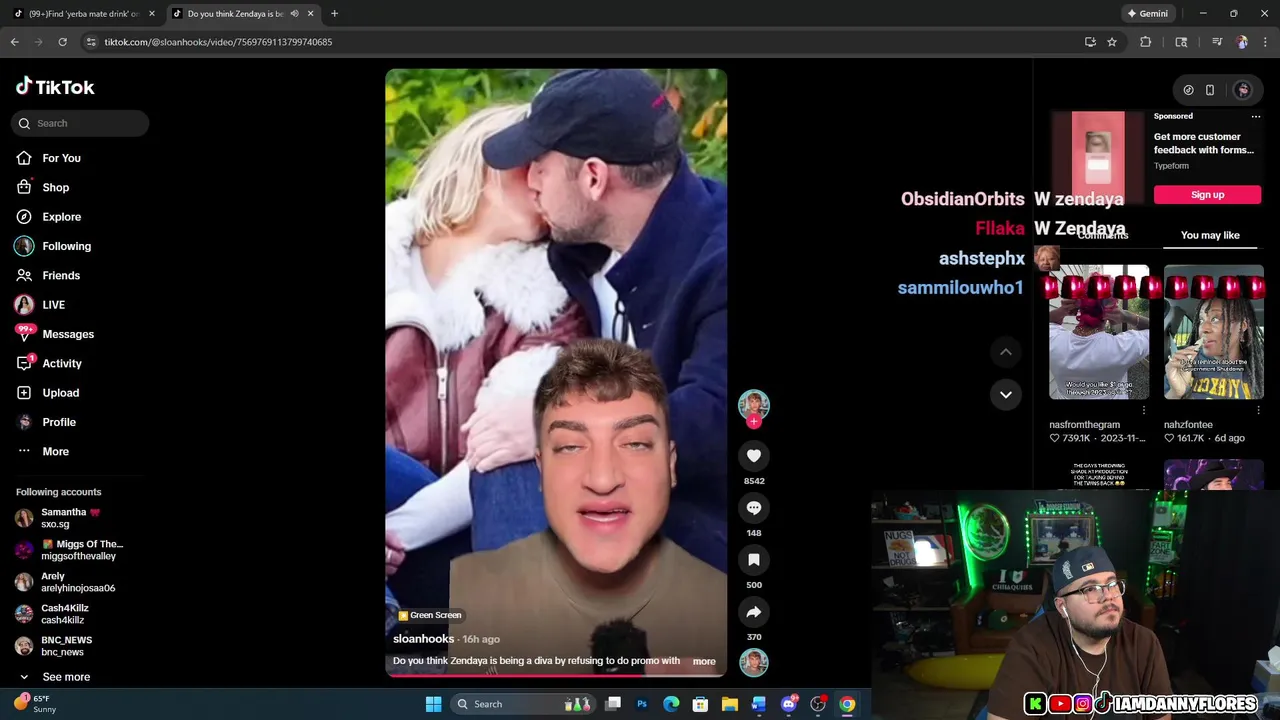This screenshot has width=1280, height=720.
Task: Open Chrome three-dot menu
Action: [1264, 42]
